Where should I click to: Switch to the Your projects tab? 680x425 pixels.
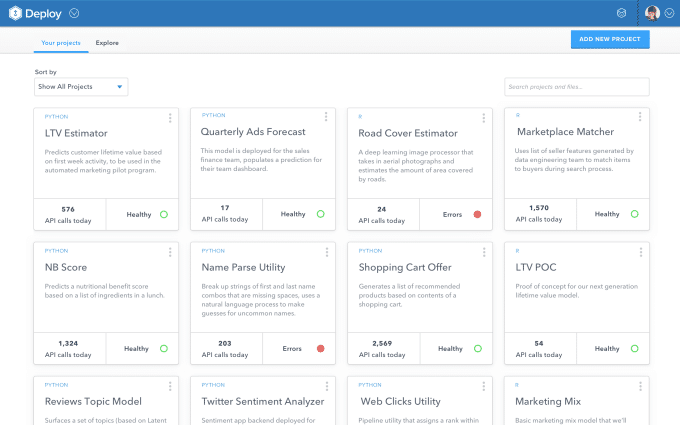[x=61, y=43]
